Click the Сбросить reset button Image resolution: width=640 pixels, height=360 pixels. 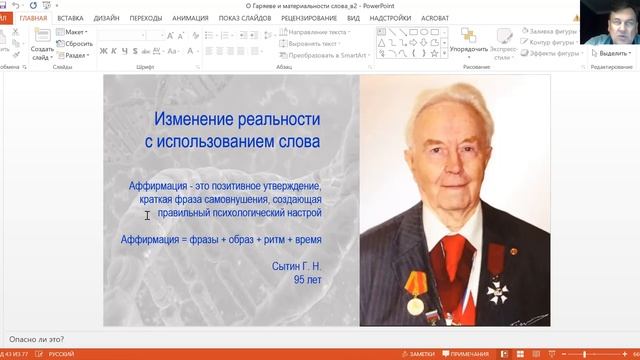pos(74,43)
